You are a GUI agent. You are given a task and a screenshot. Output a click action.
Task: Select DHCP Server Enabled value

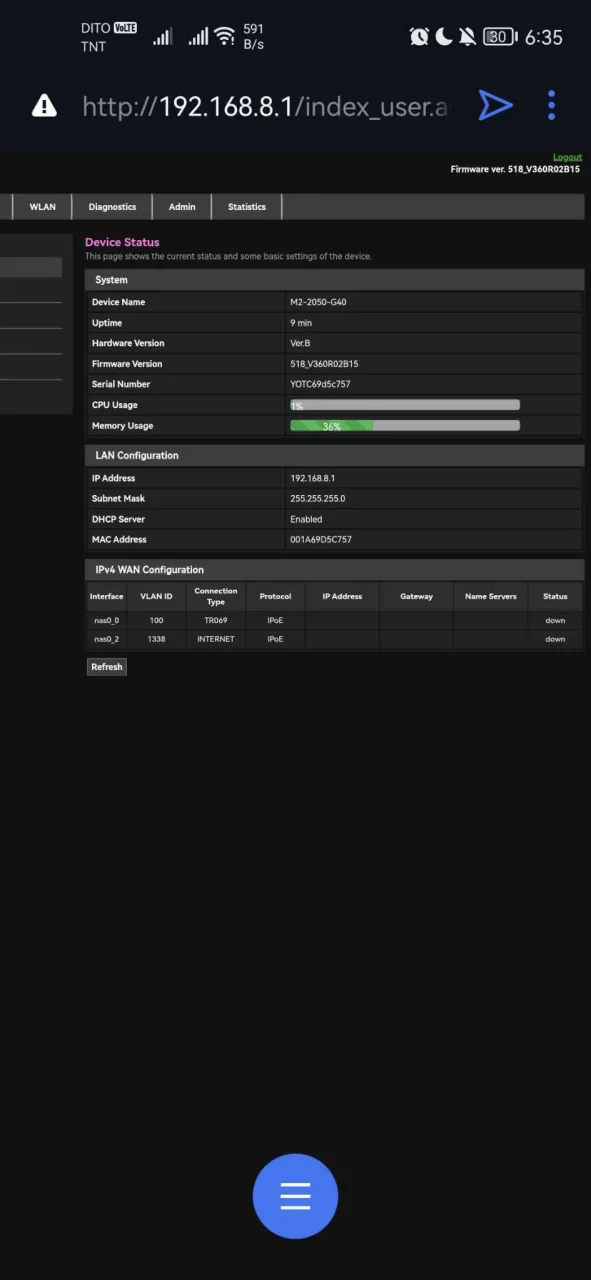pyautogui.click(x=306, y=519)
